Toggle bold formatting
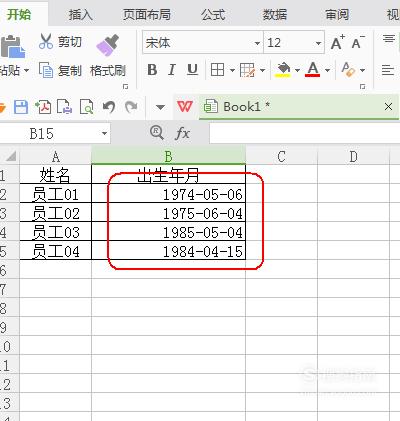The width and height of the screenshot is (400, 421). pyautogui.click(x=152, y=70)
